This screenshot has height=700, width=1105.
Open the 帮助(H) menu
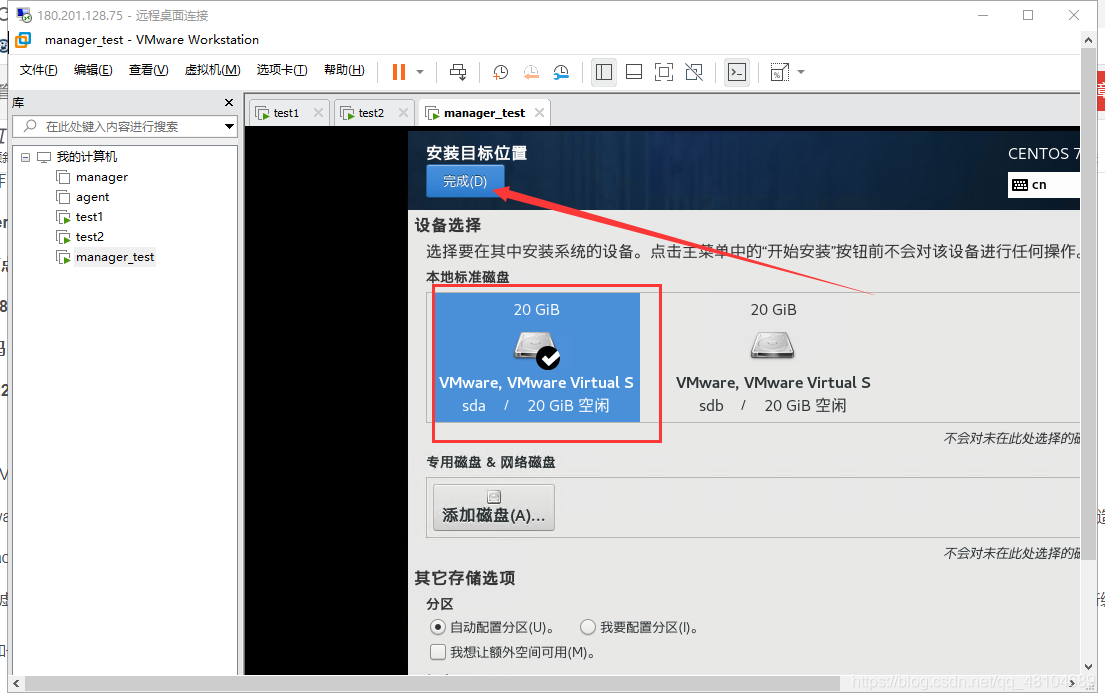point(344,70)
